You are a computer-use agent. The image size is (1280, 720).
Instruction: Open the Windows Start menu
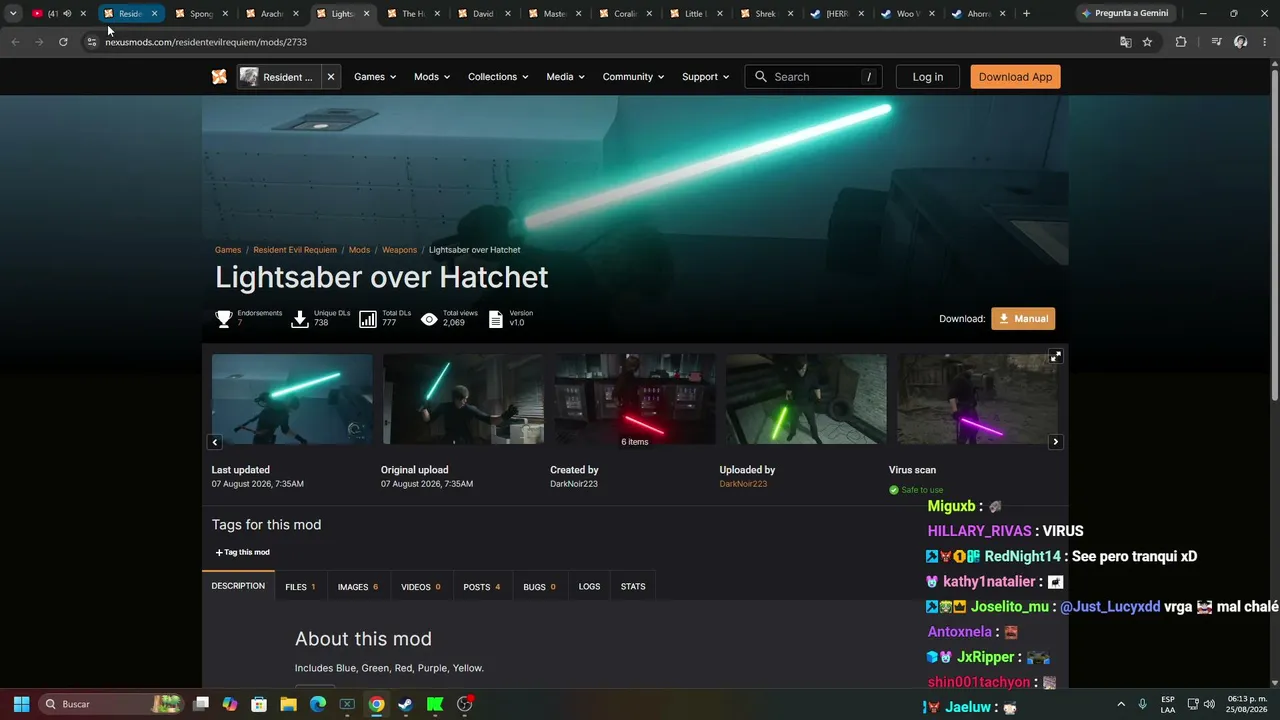pyautogui.click(x=21, y=704)
